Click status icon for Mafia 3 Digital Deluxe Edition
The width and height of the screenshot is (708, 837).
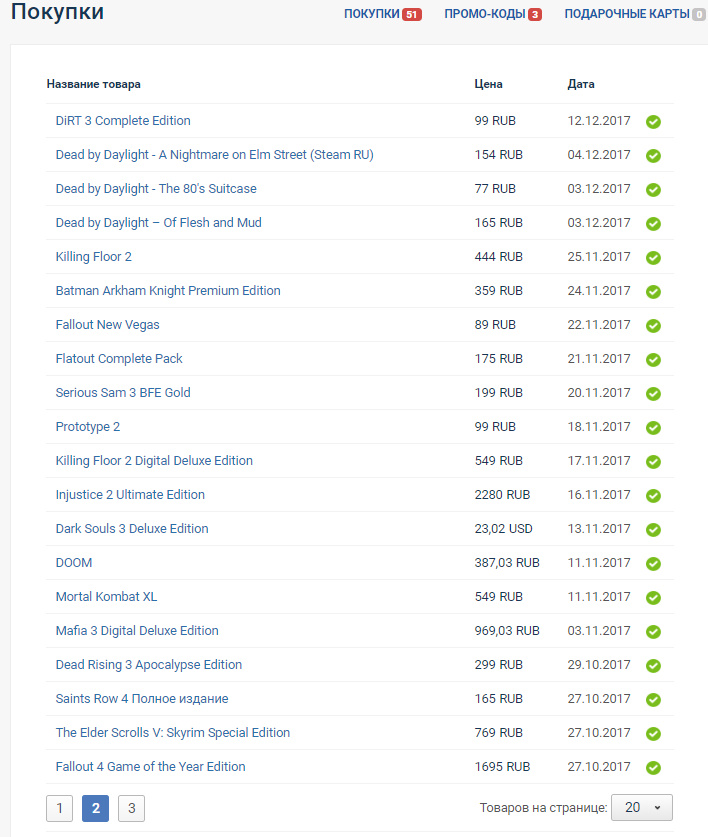click(653, 632)
